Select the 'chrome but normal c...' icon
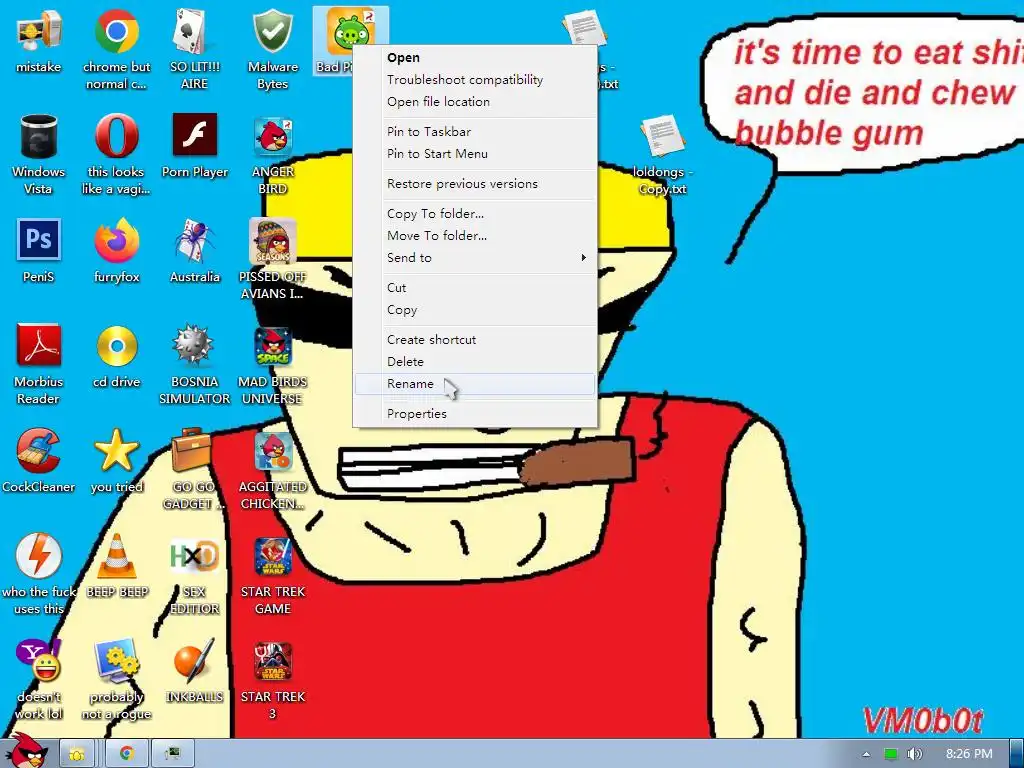This screenshot has height=768, width=1024. click(x=116, y=49)
